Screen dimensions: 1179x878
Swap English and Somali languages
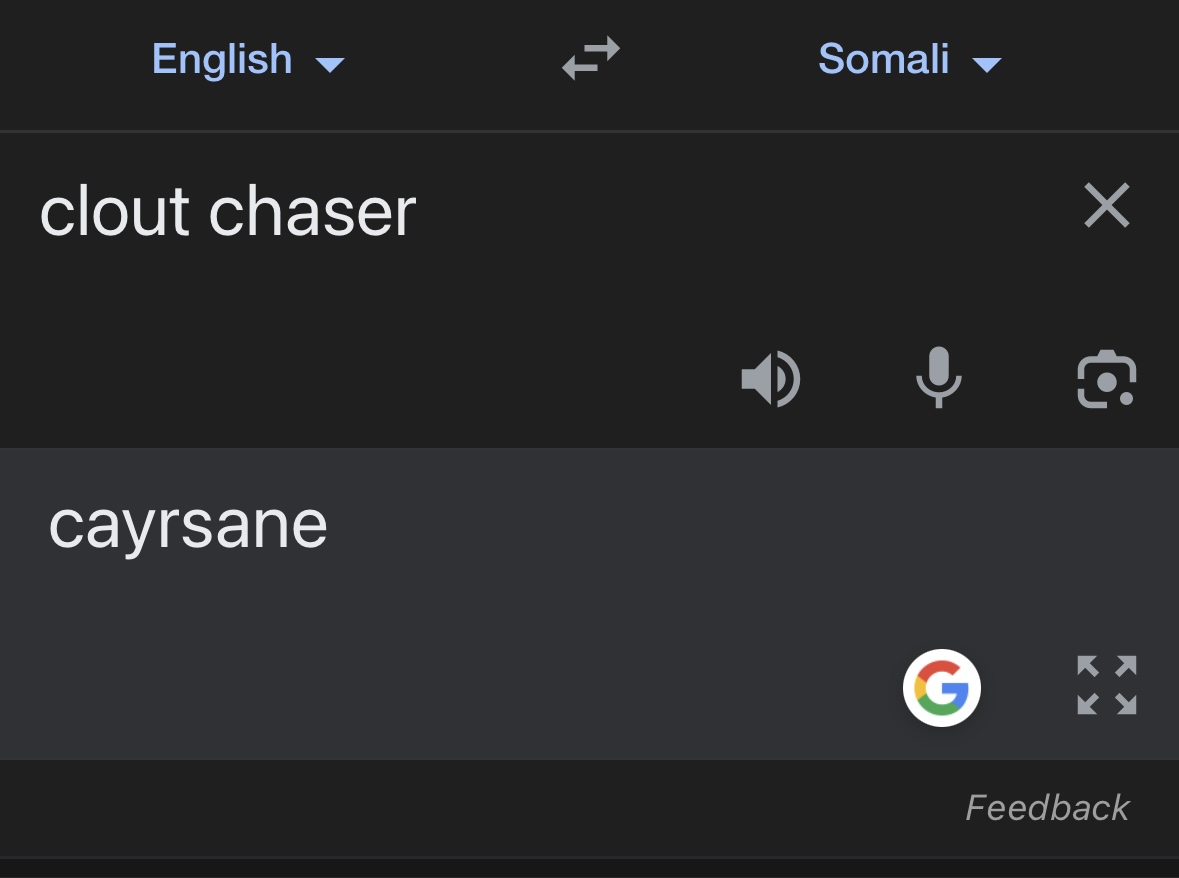tap(591, 58)
